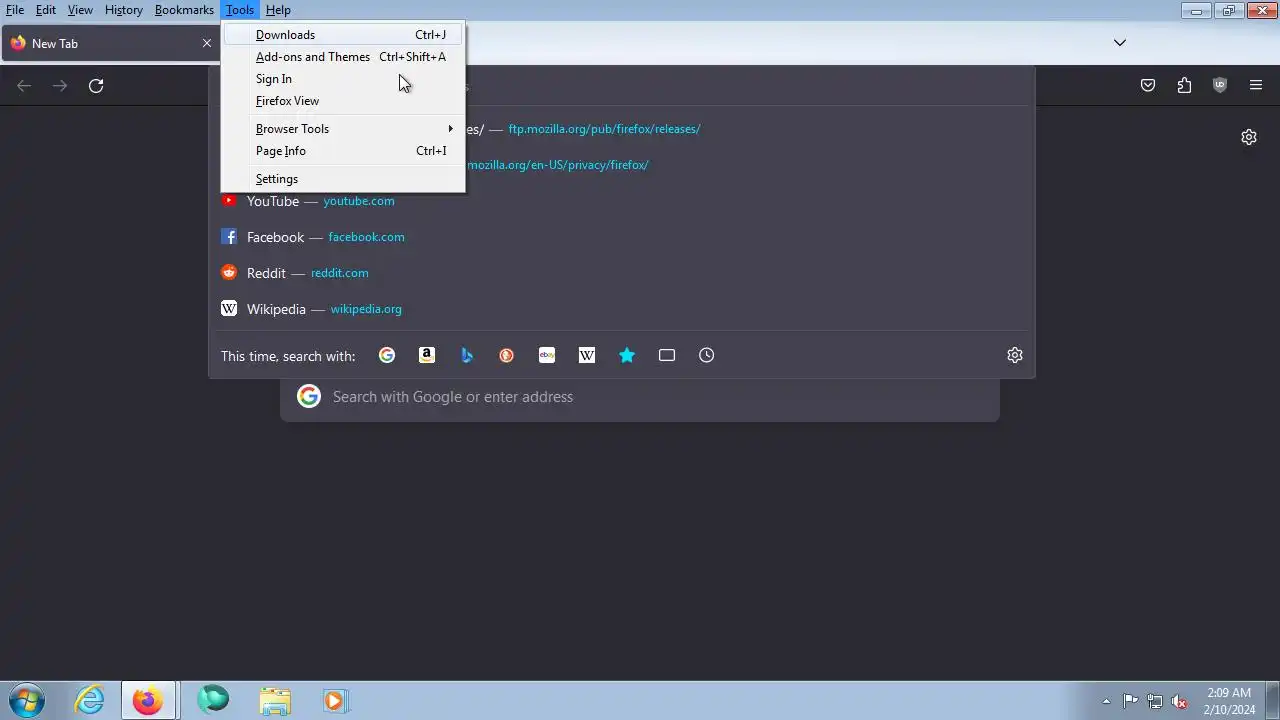Go back with the left arrow
The width and height of the screenshot is (1280, 720).
(x=24, y=86)
